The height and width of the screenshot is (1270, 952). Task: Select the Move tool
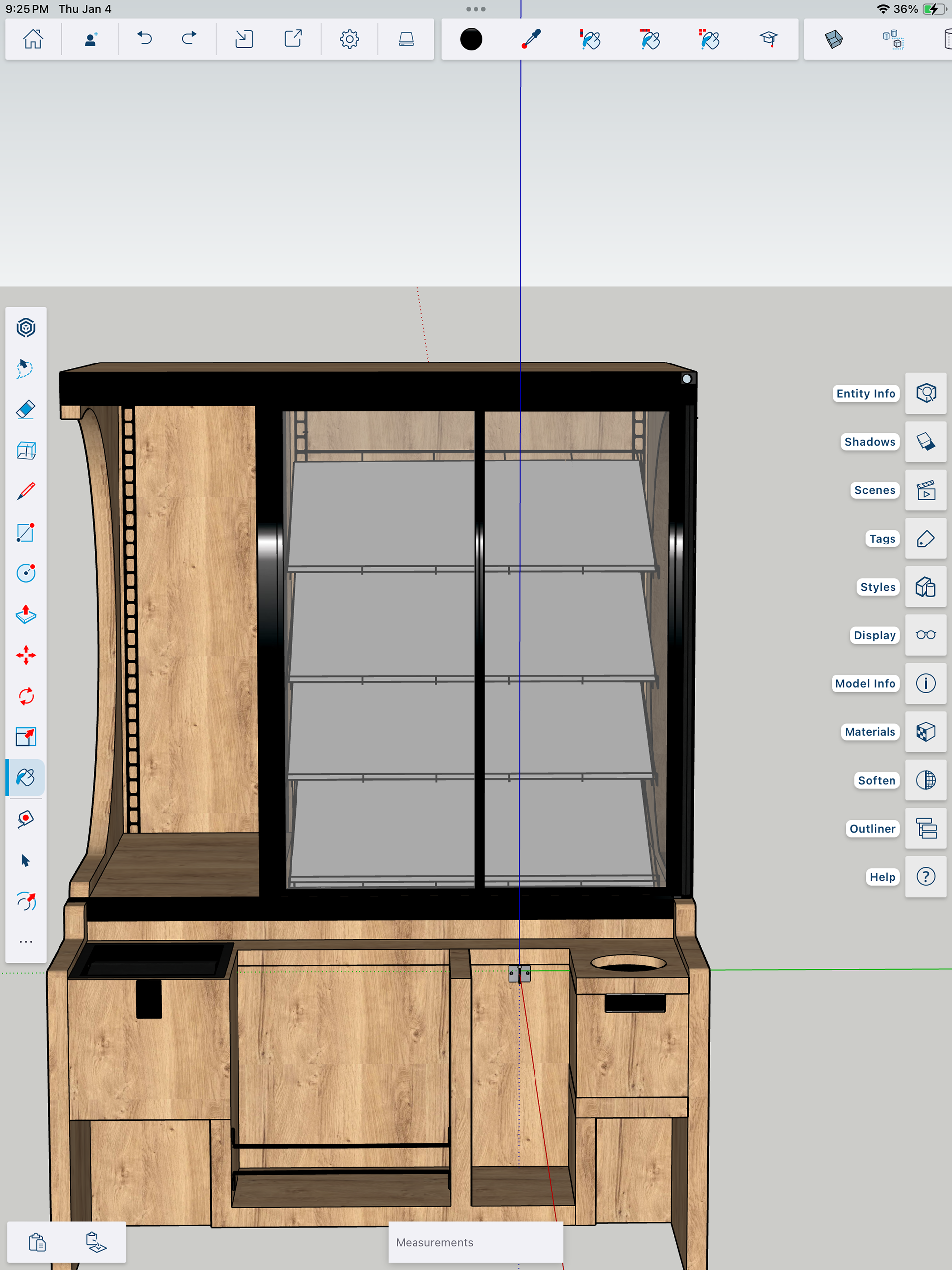click(26, 655)
